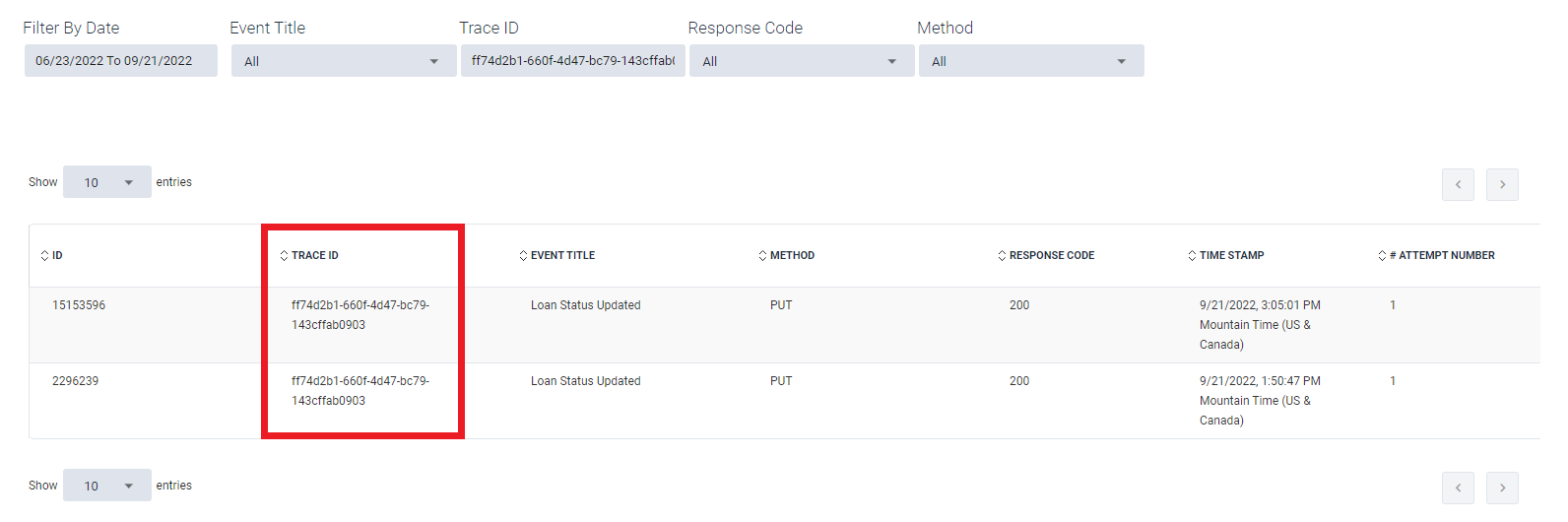Go to previous page at bottom
The width and height of the screenshot is (1568, 522).
pos(1458,488)
